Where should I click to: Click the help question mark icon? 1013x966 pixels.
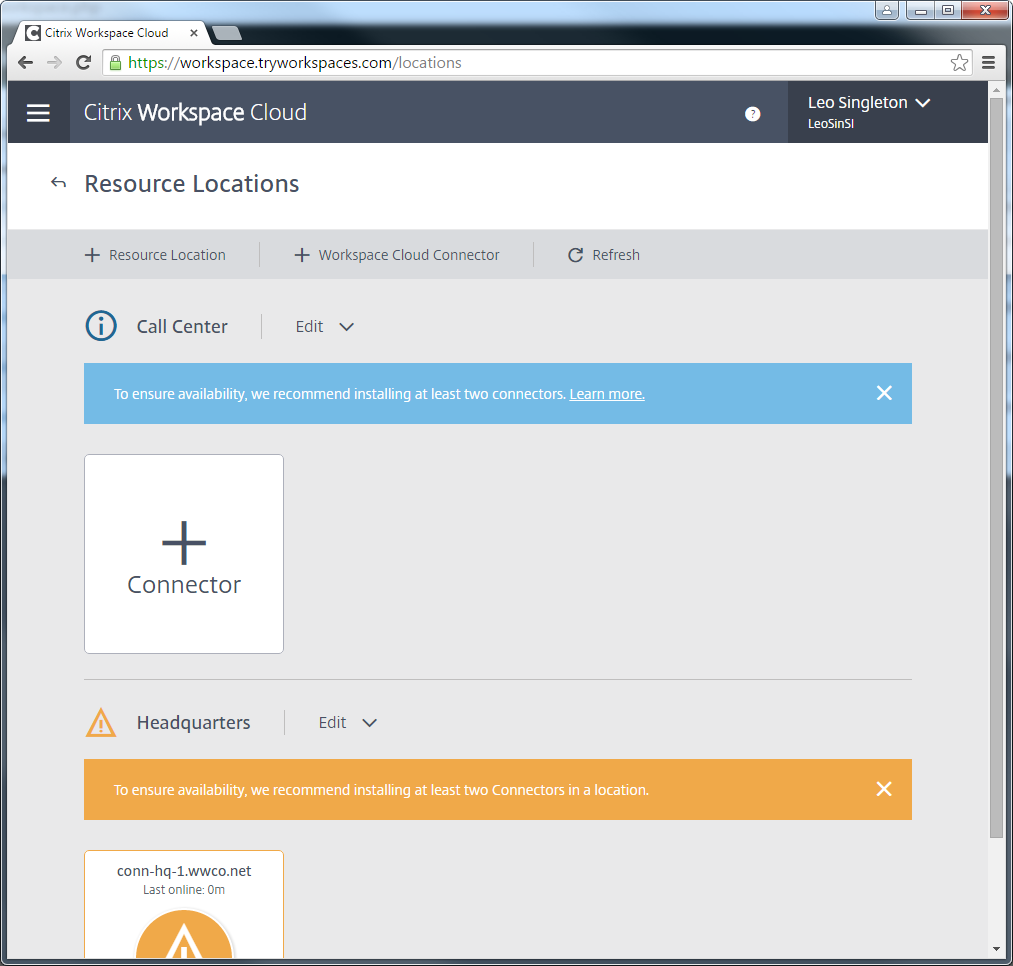point(753,114)
